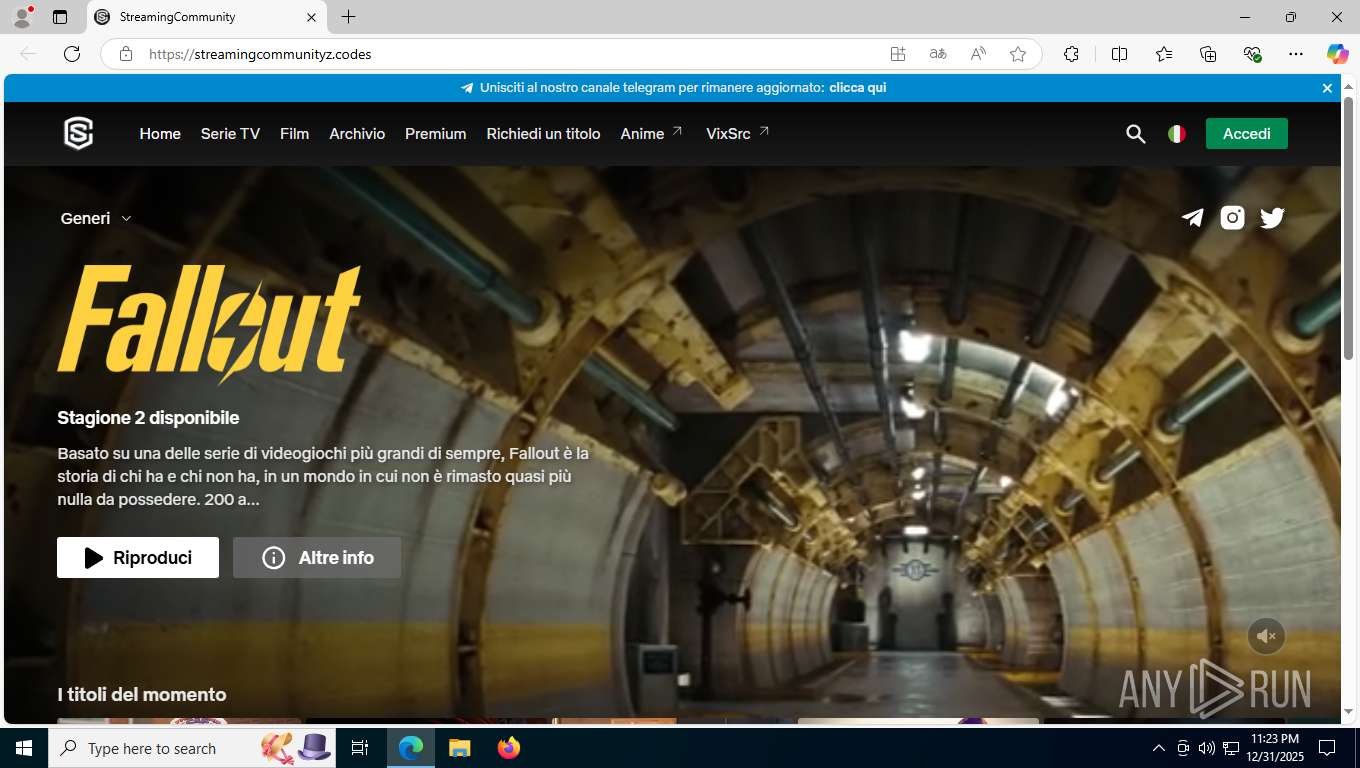The width and height of the screenshot is (1360, 768).
Task: Select the StreamingCommunity browser tab
Action: tap(205, 17)
